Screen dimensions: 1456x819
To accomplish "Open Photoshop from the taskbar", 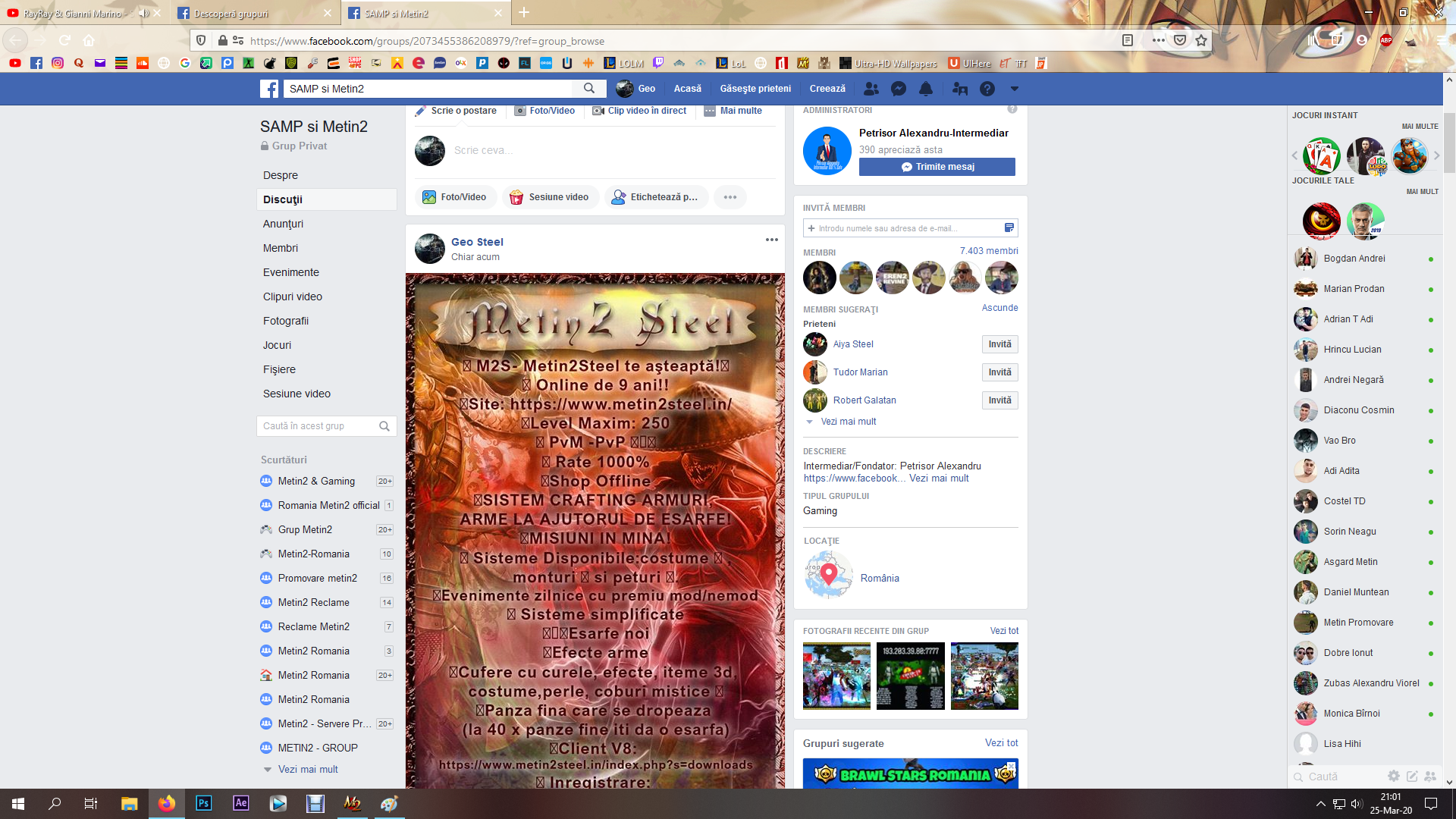I will point(203,803).
